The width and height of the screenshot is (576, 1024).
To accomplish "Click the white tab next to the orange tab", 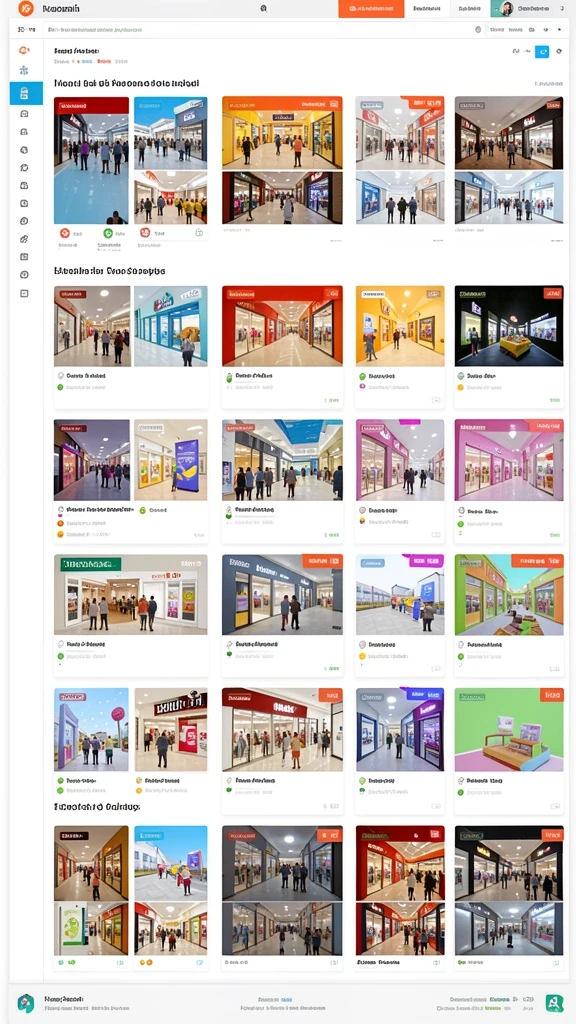I will tap(427, 9).
